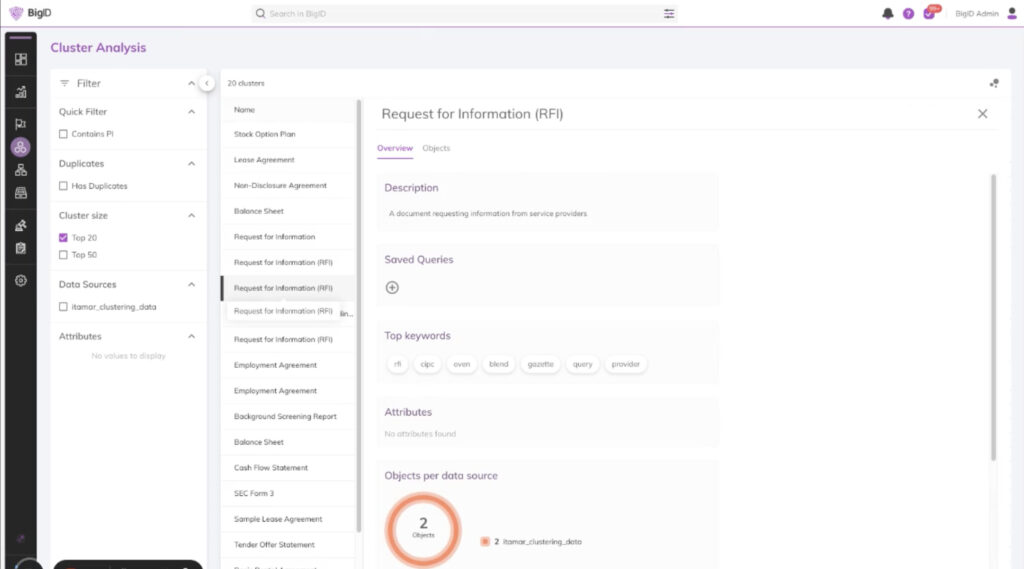Image resolution: width=1024 pixels, height=569 pixels.
Task: Collapse the filter panel with arrow button
Action: pyautogui.click(x=207, y=83)
